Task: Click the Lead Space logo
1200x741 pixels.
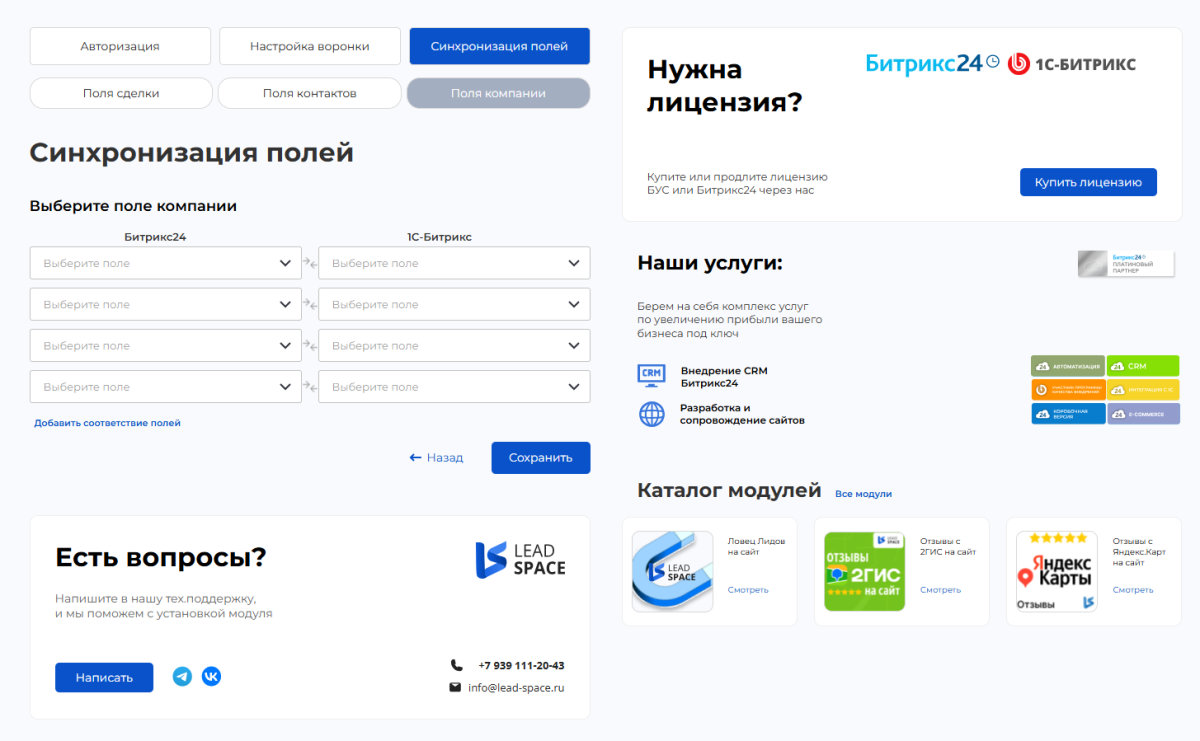Action: click(x=520, y=557)
